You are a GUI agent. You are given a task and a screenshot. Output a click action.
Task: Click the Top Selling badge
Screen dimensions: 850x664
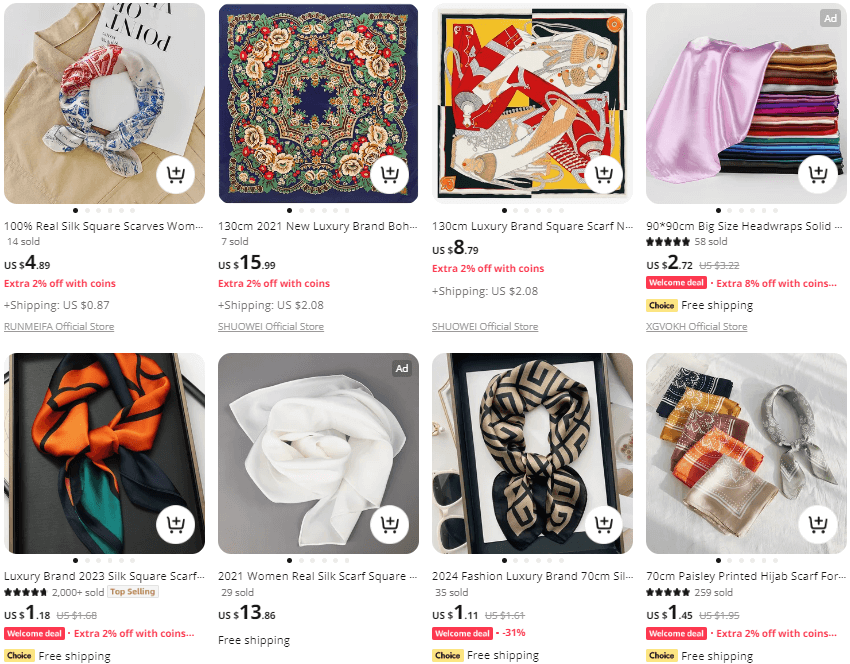131,591
